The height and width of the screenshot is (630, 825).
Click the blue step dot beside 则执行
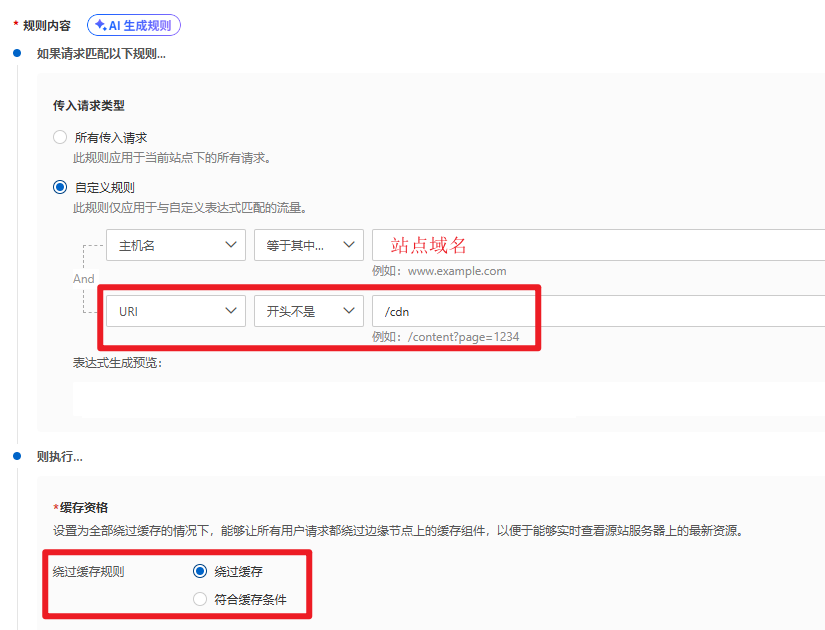click(x=17, y=457)
